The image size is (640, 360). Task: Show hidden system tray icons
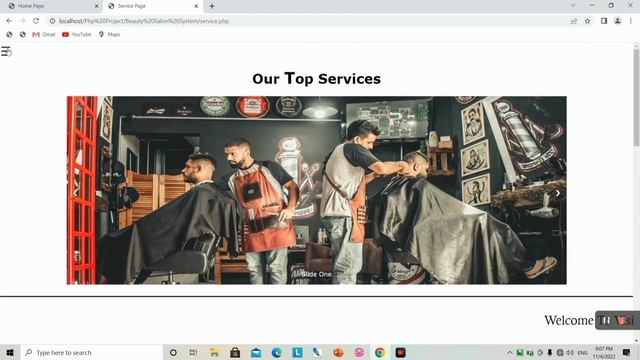tap(510, 353)
